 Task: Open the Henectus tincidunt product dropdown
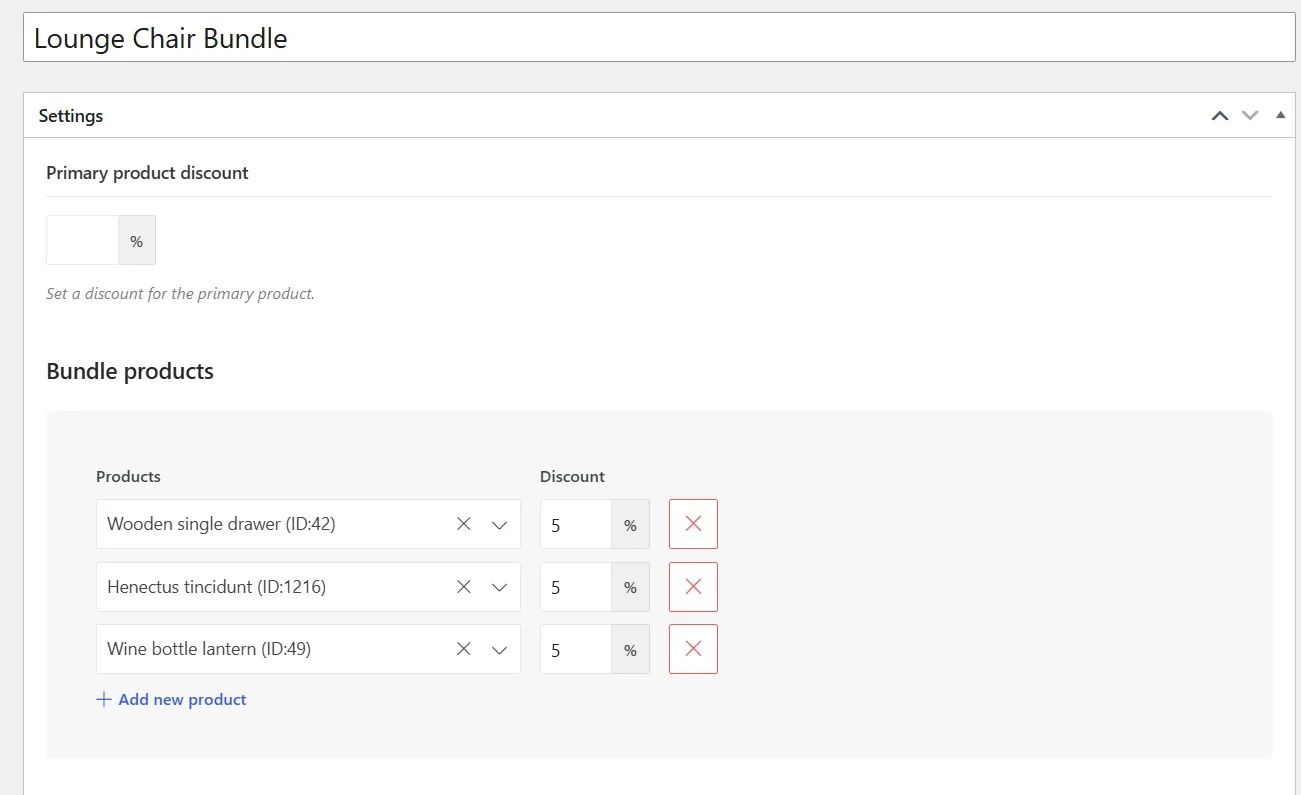(x=500, y=587)
